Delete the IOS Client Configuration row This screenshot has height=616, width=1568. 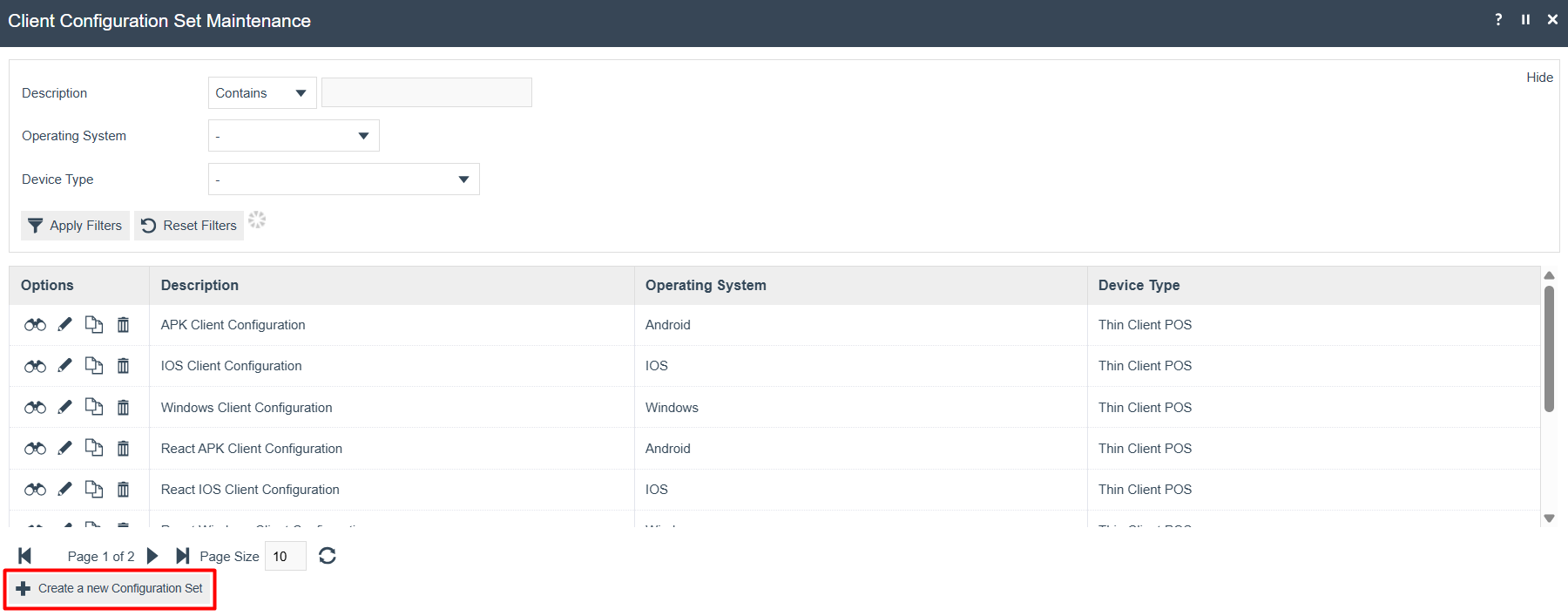(124, 366)
